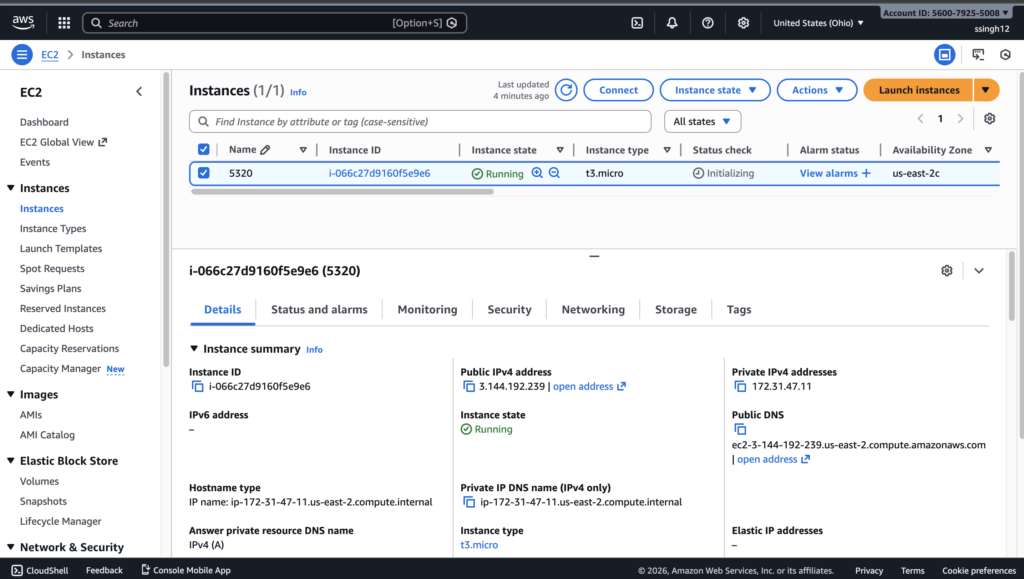Viewport: 1024px width, 579px height.
Task: Switch to the Security tab
Action: click(x=509, y=310)
